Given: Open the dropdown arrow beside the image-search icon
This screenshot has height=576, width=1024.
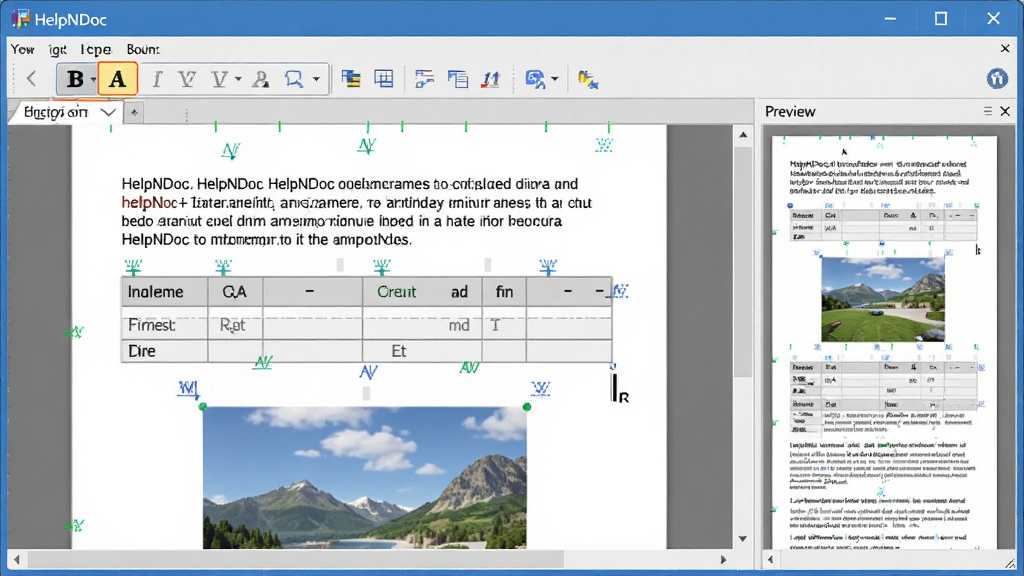Looking at the screenshot, I should point(554,80).
